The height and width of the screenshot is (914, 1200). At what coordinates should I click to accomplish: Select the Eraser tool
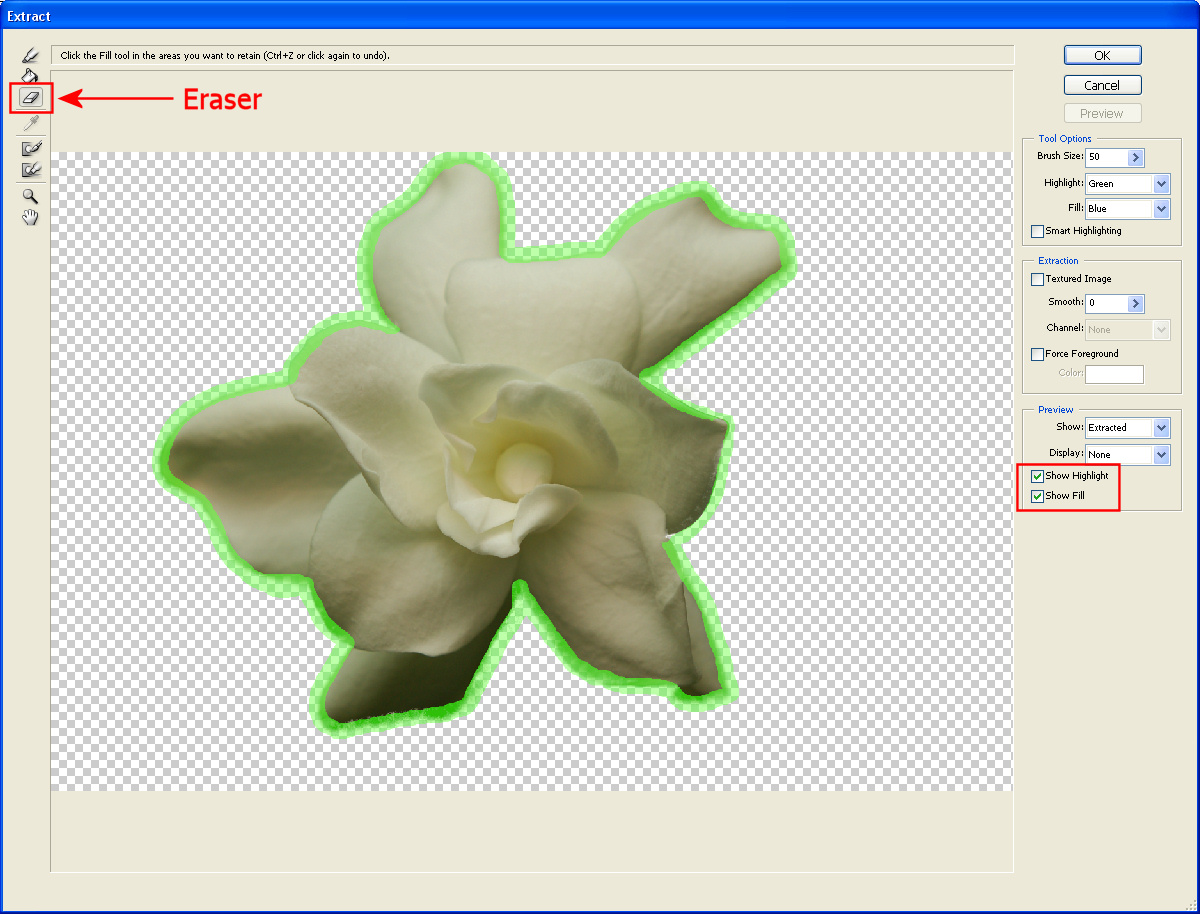30,99
